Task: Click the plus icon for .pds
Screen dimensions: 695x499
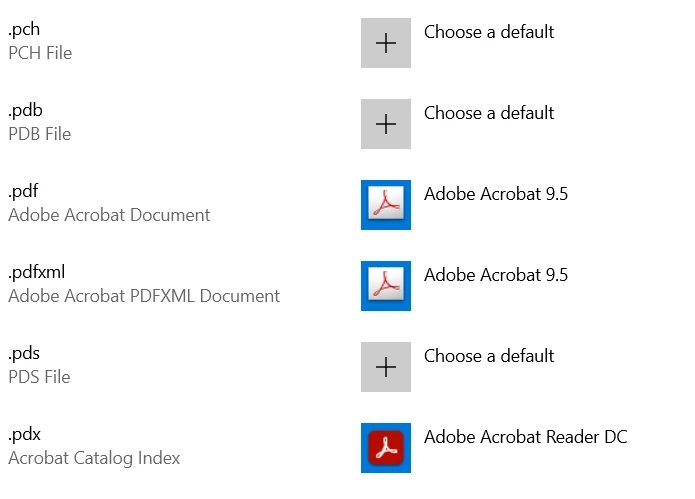Action: click(x=386, y=367)
